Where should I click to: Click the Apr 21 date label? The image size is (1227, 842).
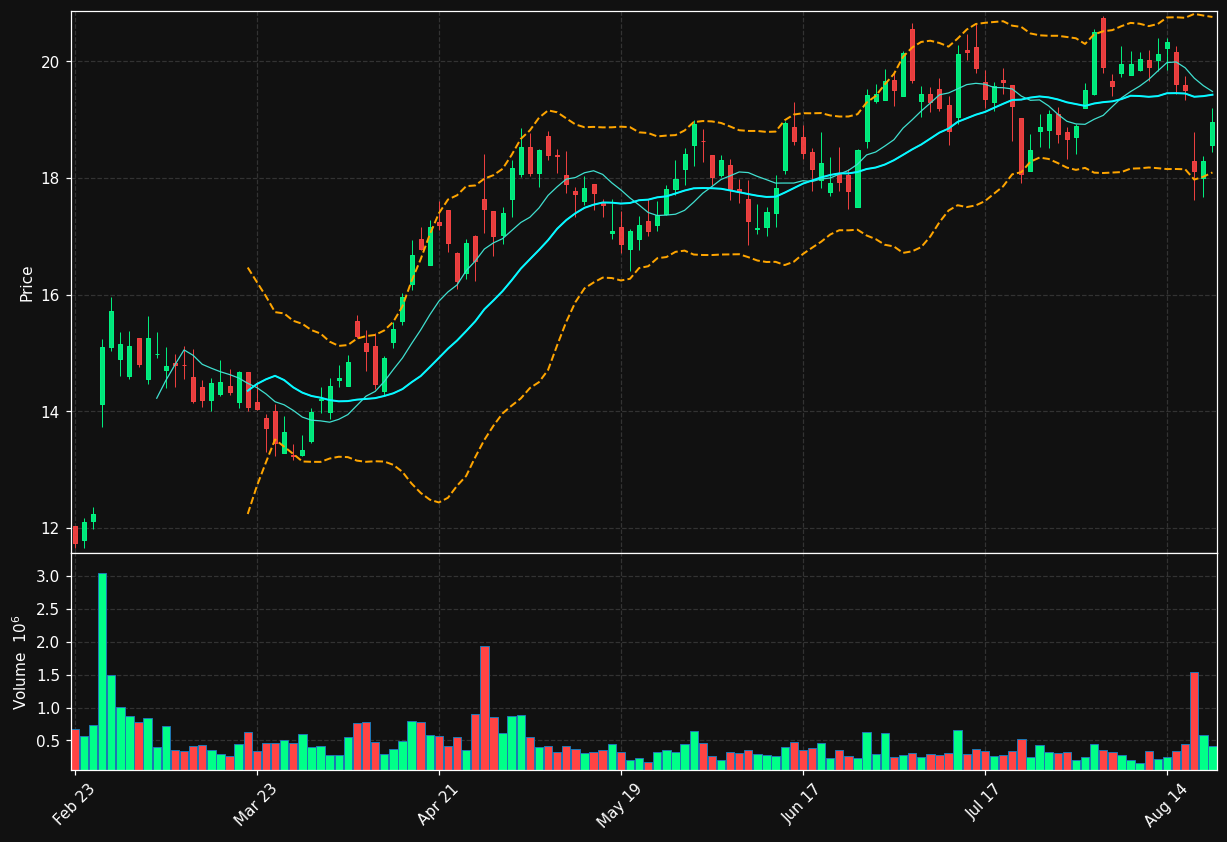coord(438,804)
